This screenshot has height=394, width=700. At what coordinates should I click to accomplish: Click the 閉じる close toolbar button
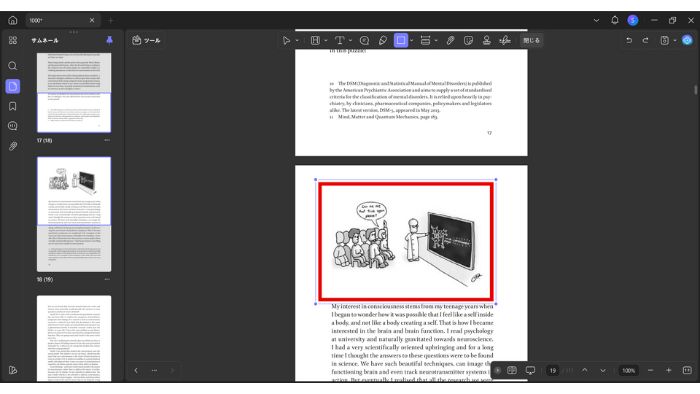[531, 40]
